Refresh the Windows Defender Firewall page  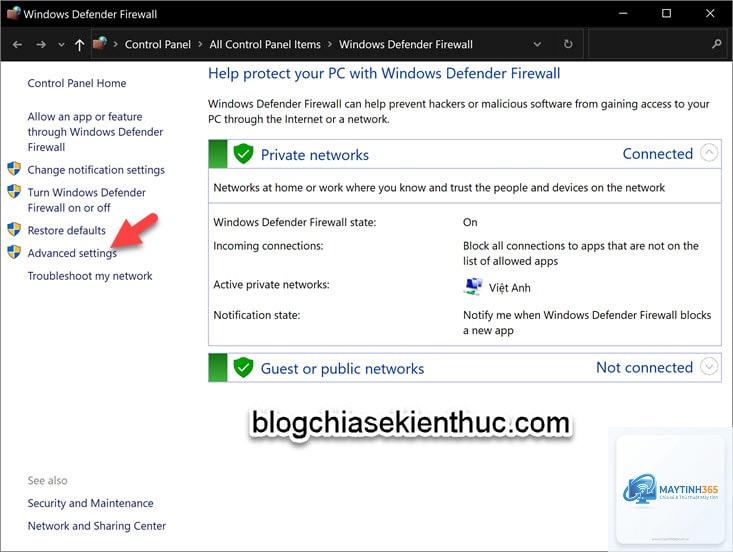tap(568, 44)
